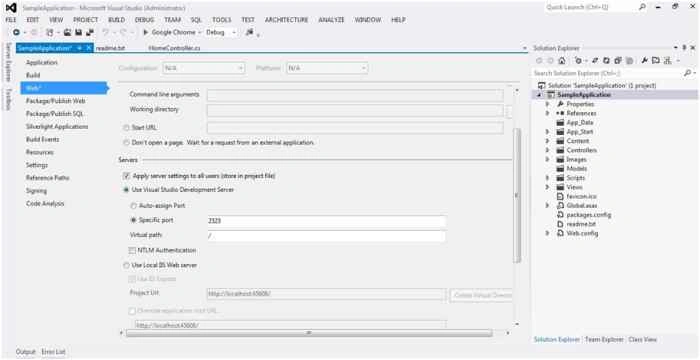Screen dimensions: 700x360
Task: Click the Pending Changes Filter icon
Action: [x=579, y=60]
